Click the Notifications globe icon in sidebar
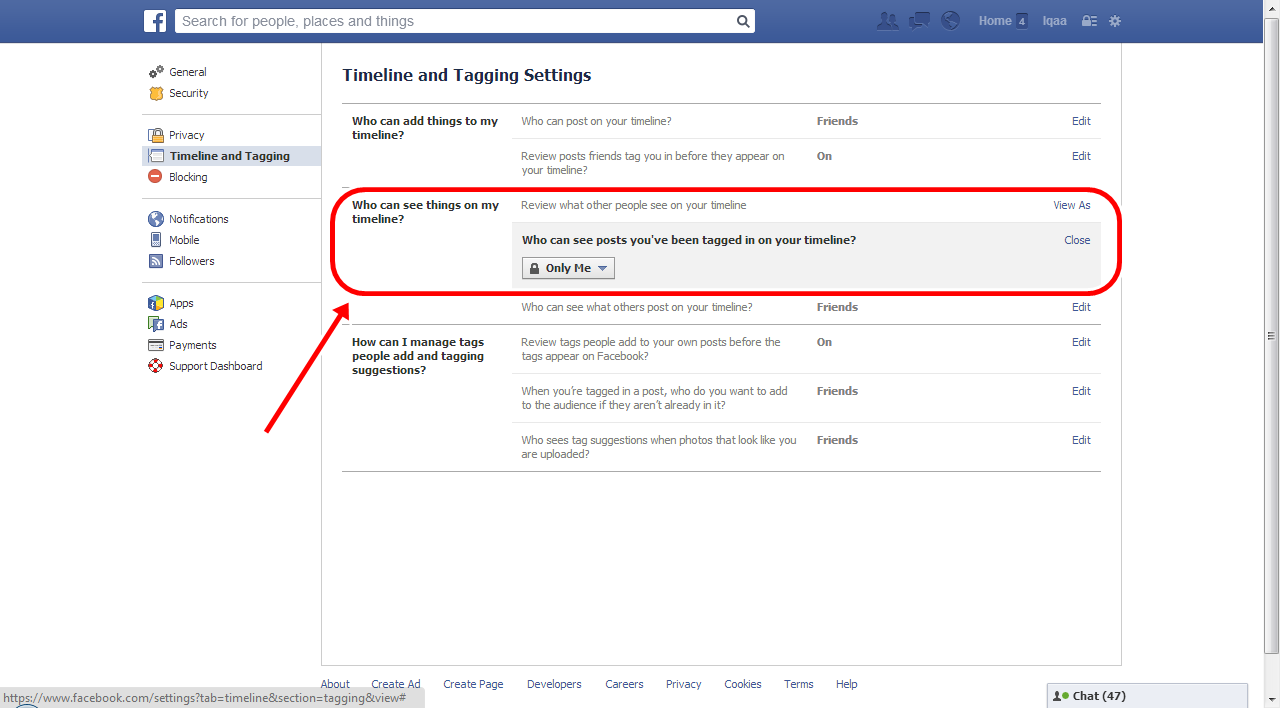This screenshot has width=1280, height=708. coord(156,219)
